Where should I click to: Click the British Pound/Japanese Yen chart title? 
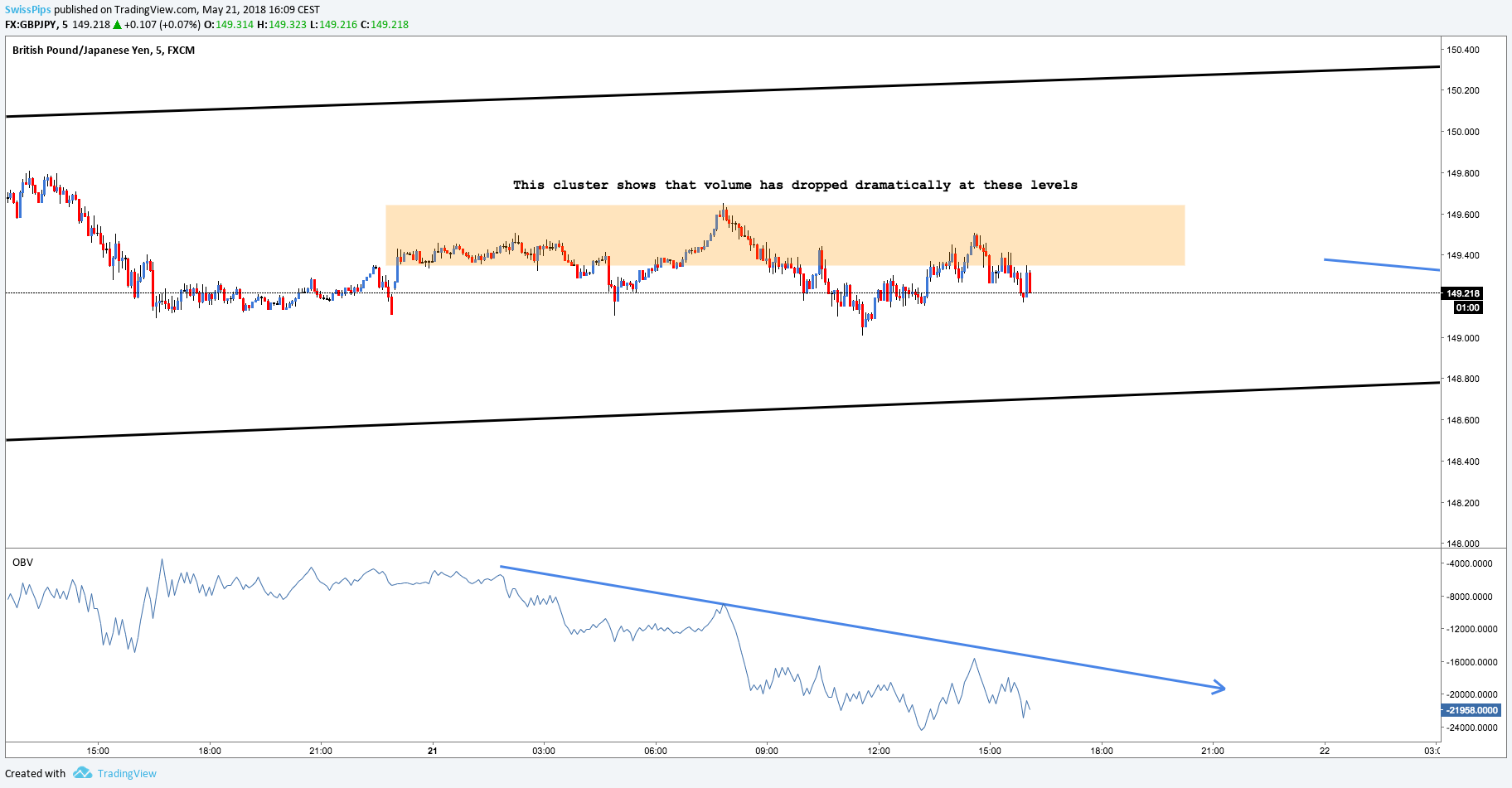click(x=104, y=51)
